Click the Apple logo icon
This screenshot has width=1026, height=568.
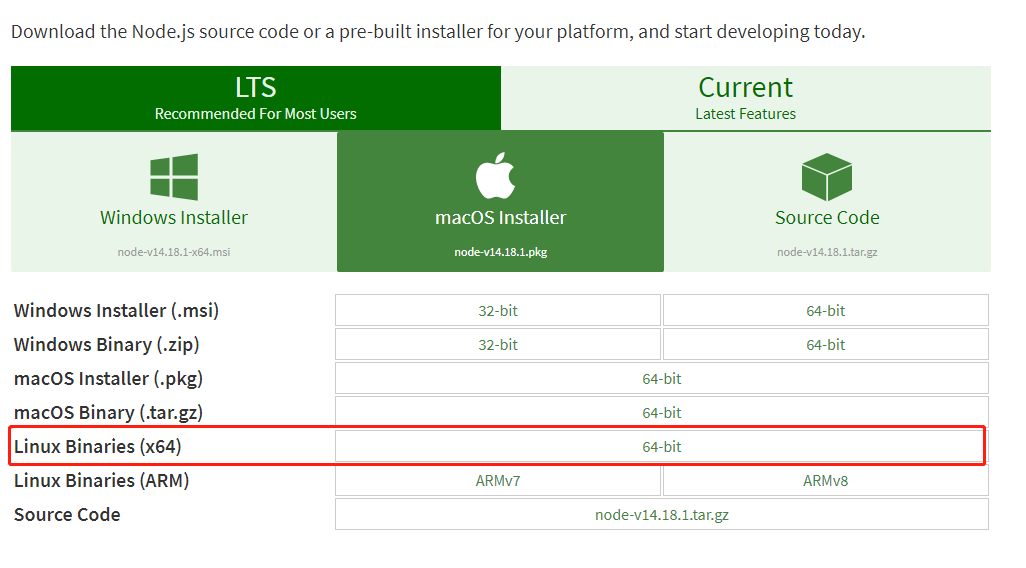point(495,175)
